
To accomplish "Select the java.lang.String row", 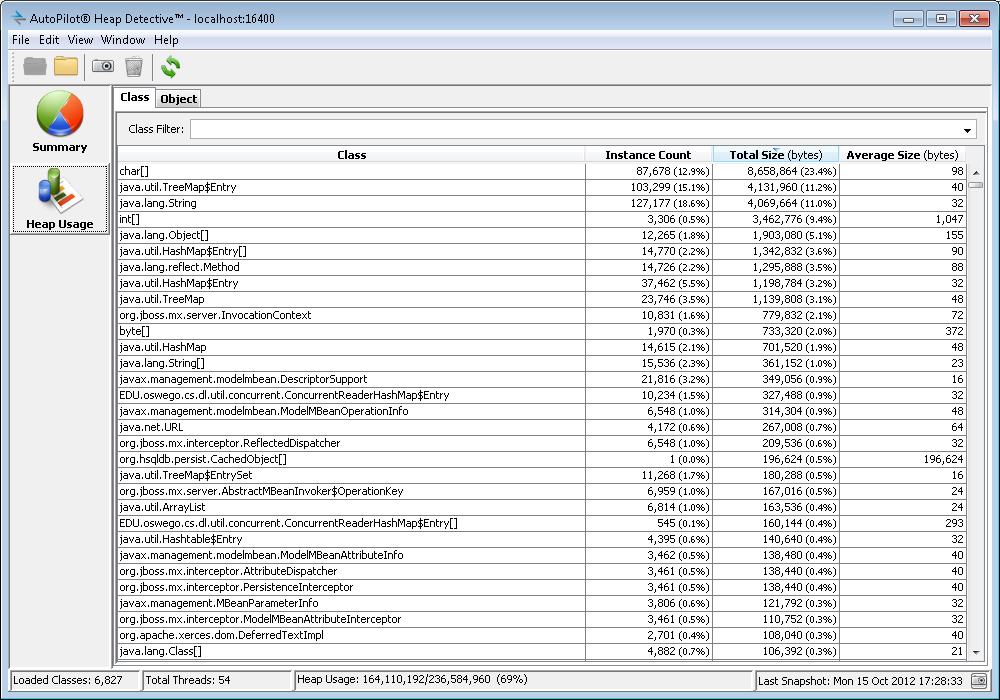I will (542, 203).
